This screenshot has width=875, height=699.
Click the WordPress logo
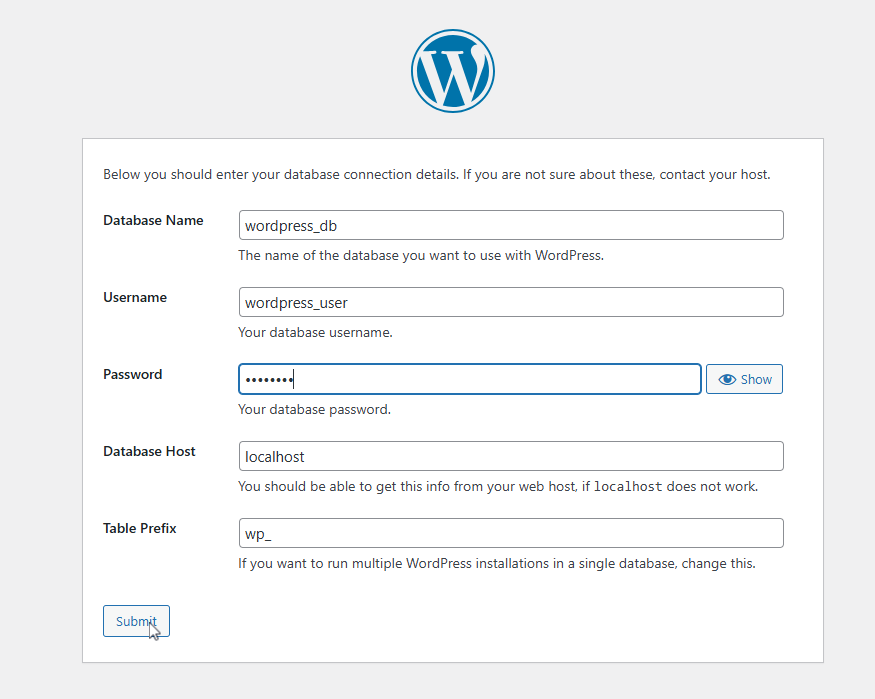click(x=453, y=71)
